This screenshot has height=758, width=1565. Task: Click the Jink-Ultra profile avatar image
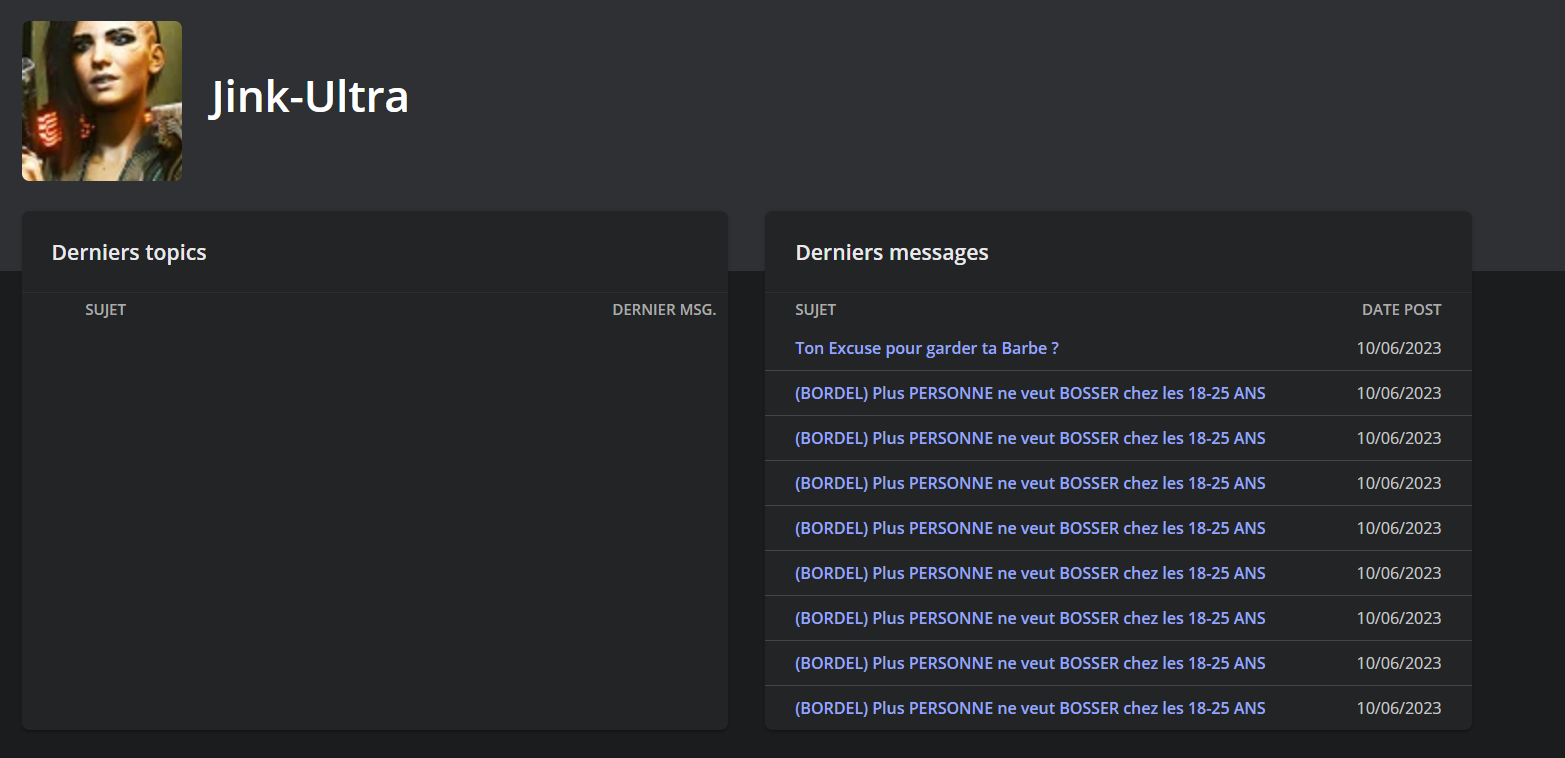click(x=102, y=101)
